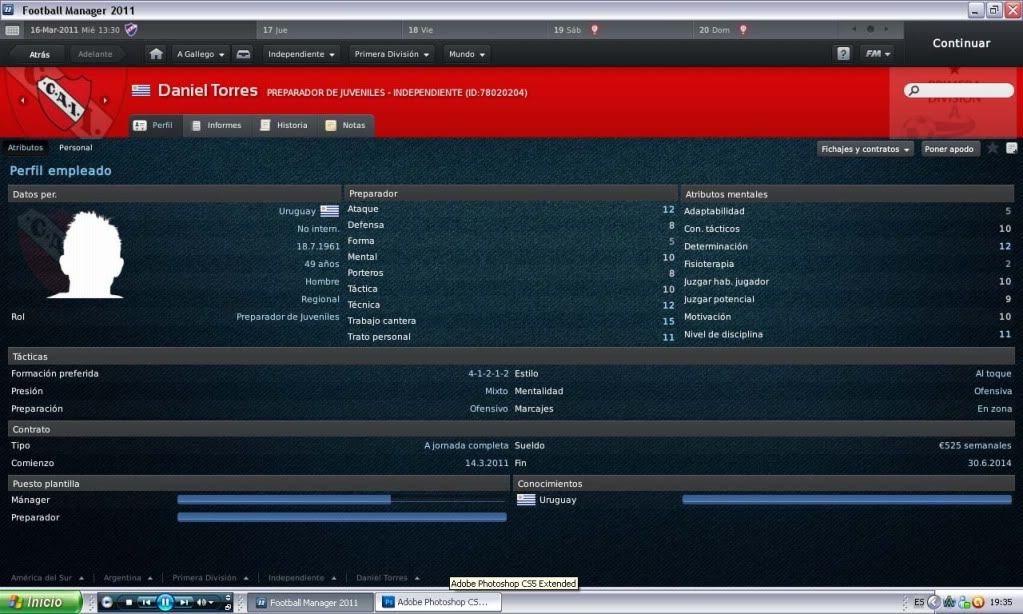Switch to the Personal sub-tab

tap(76, 147)
